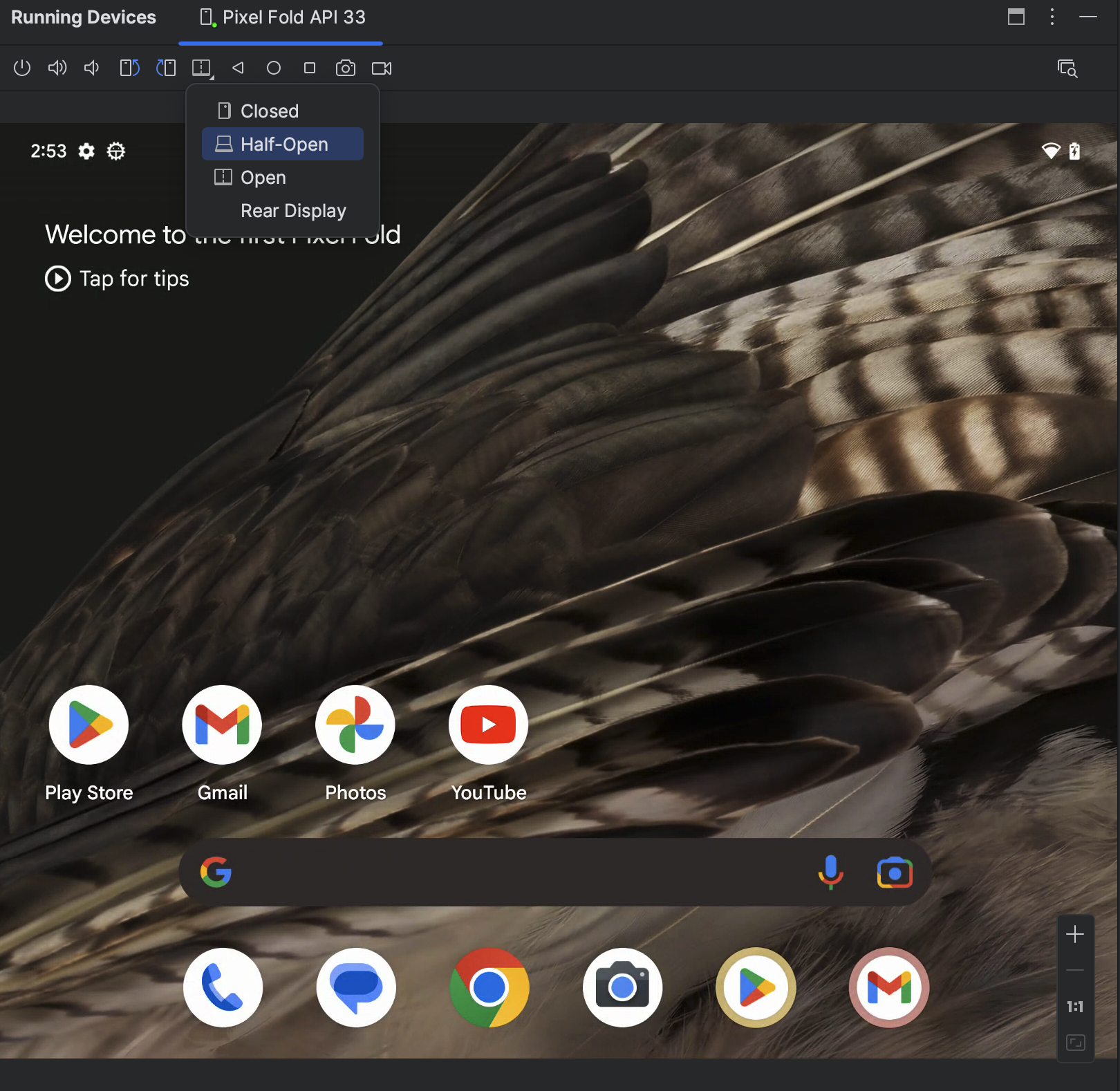Select the Open posture option
Screen dimensions: 1120x1091
pos(263,178)
